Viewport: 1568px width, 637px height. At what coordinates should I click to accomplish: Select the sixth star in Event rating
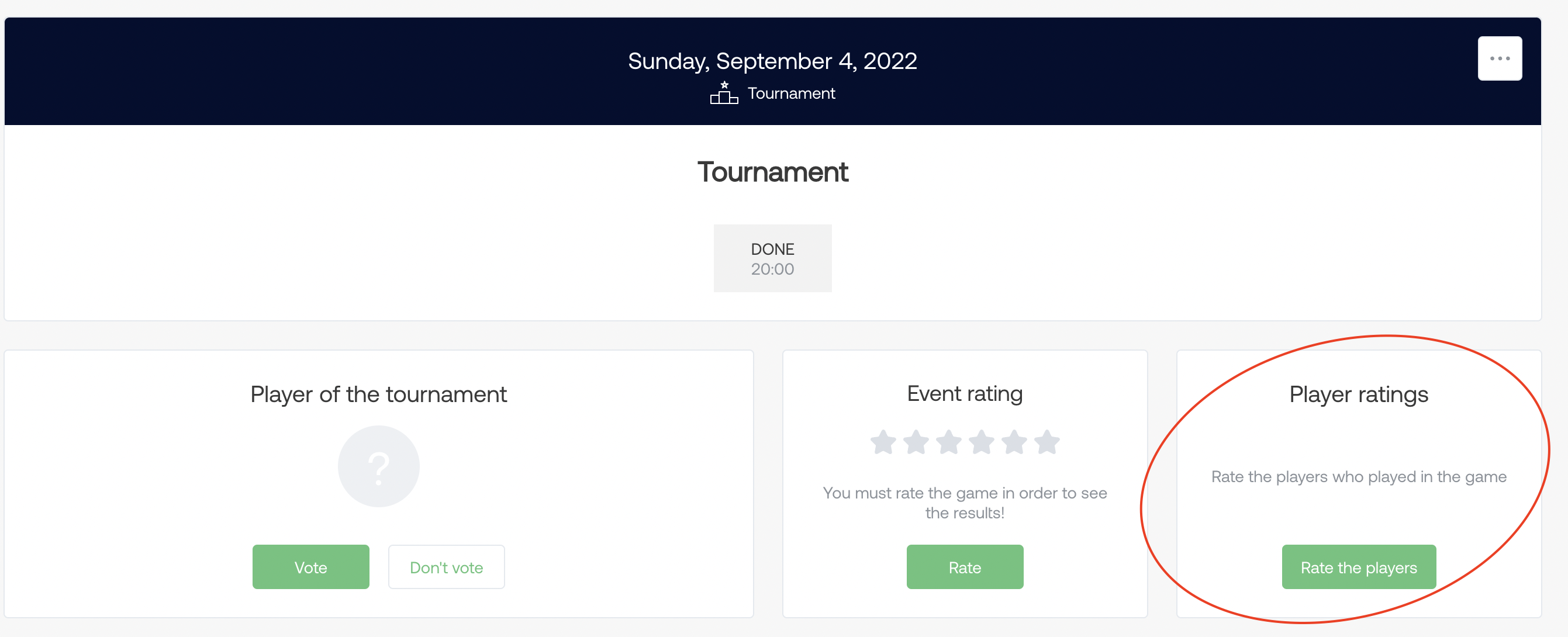(x=1048, y=442)
